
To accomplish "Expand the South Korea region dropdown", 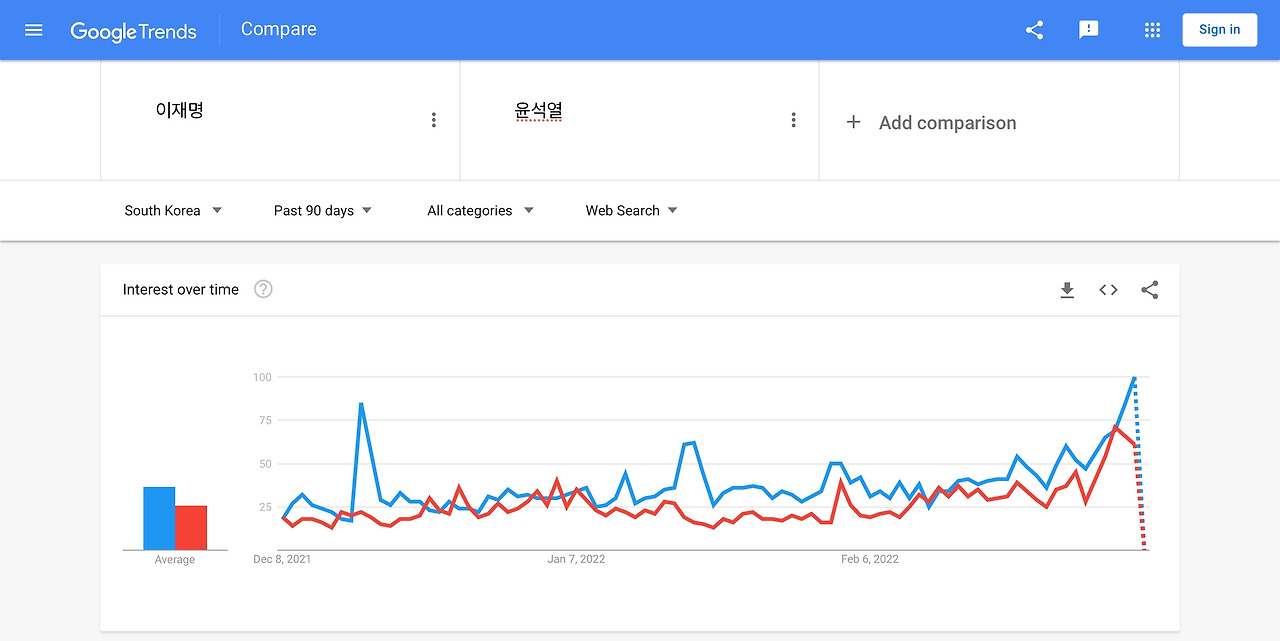I will pyautogui.click(x=173, y=210).
